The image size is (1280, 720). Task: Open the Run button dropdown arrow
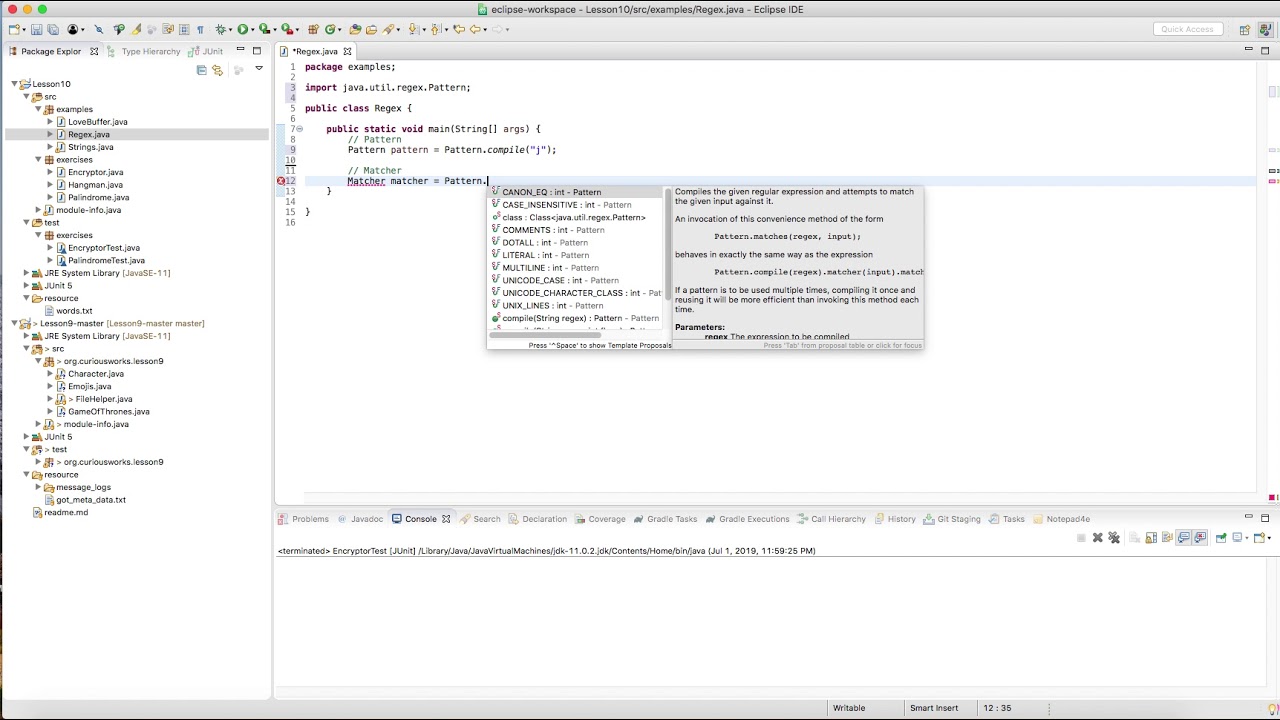click(253, 30)
